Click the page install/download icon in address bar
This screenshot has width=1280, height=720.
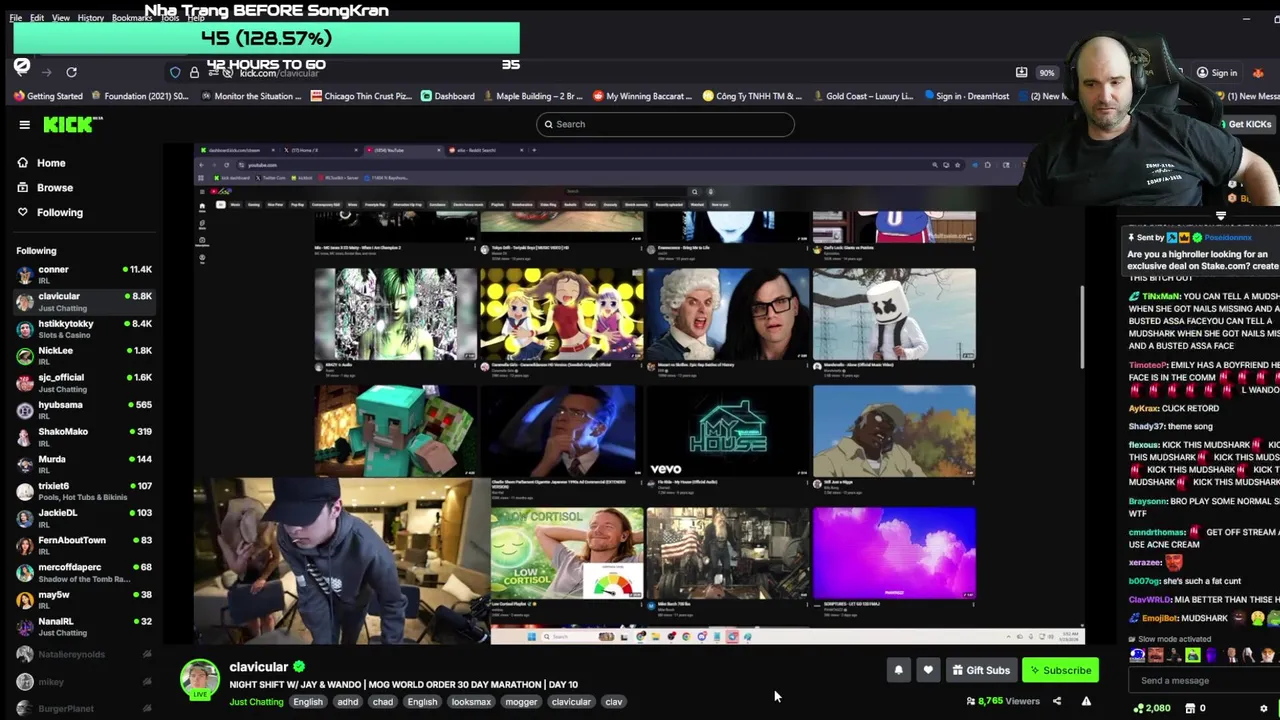1021,72
